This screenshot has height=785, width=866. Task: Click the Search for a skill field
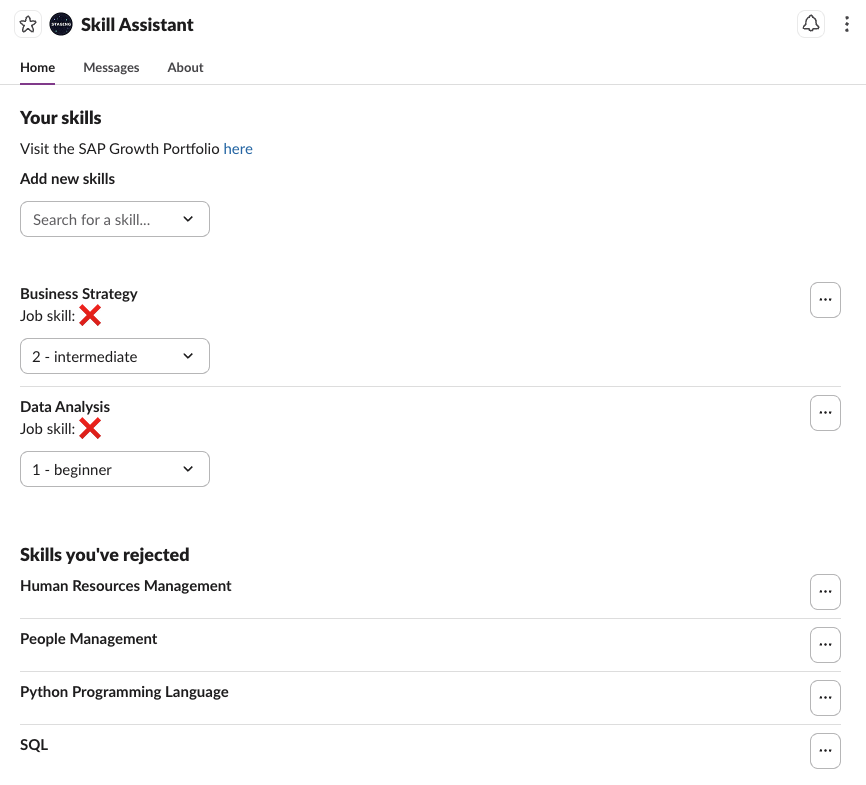click(x=95, y=219)
